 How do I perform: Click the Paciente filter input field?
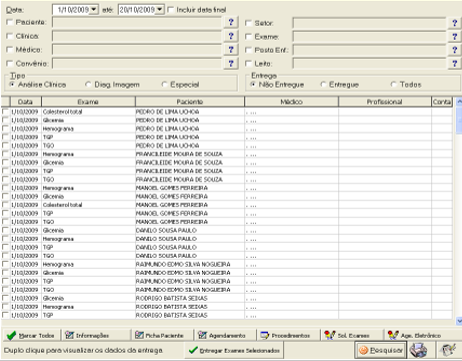137,22
